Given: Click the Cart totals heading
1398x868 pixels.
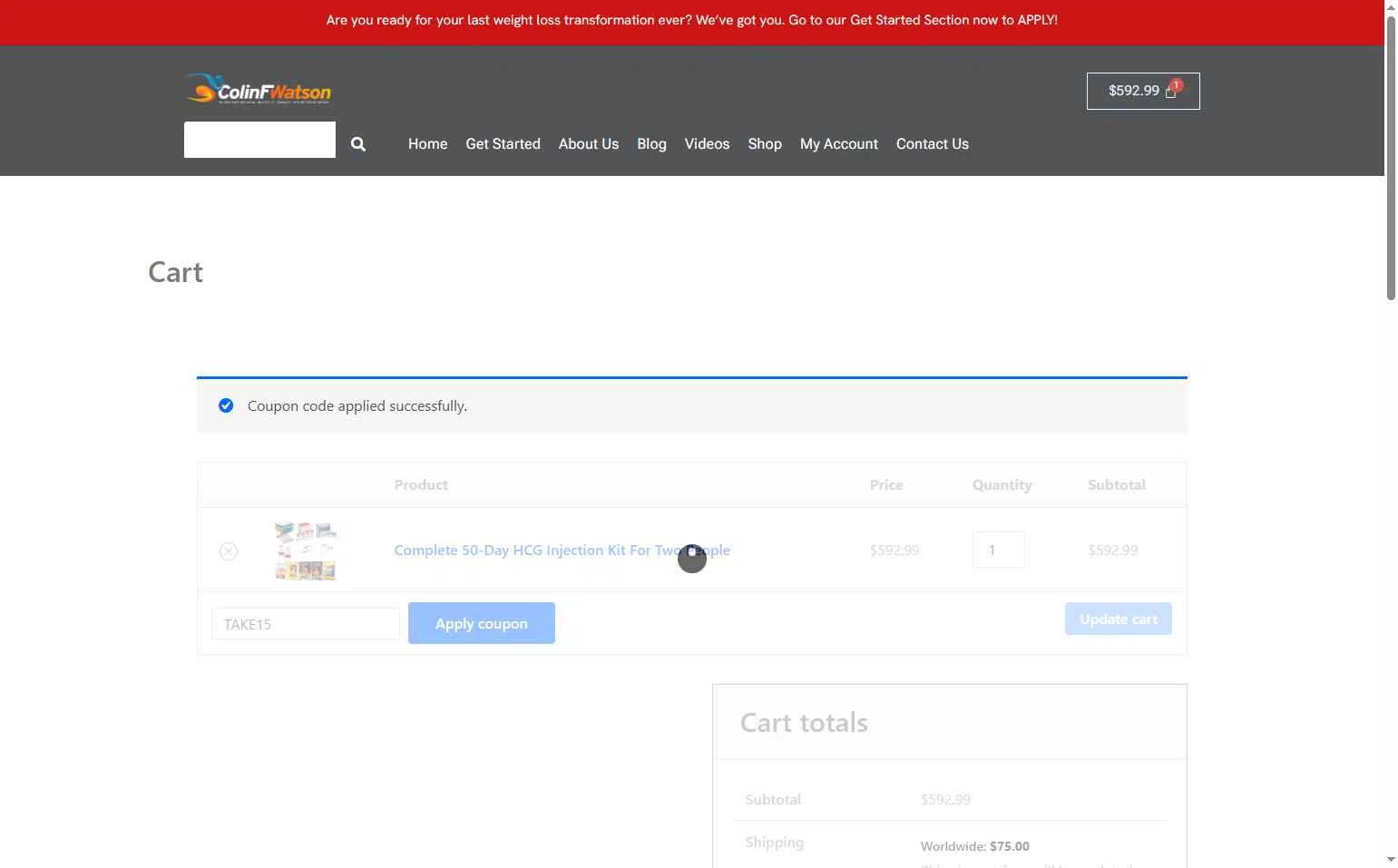Looking at the screenshot, I should (804, 723).
